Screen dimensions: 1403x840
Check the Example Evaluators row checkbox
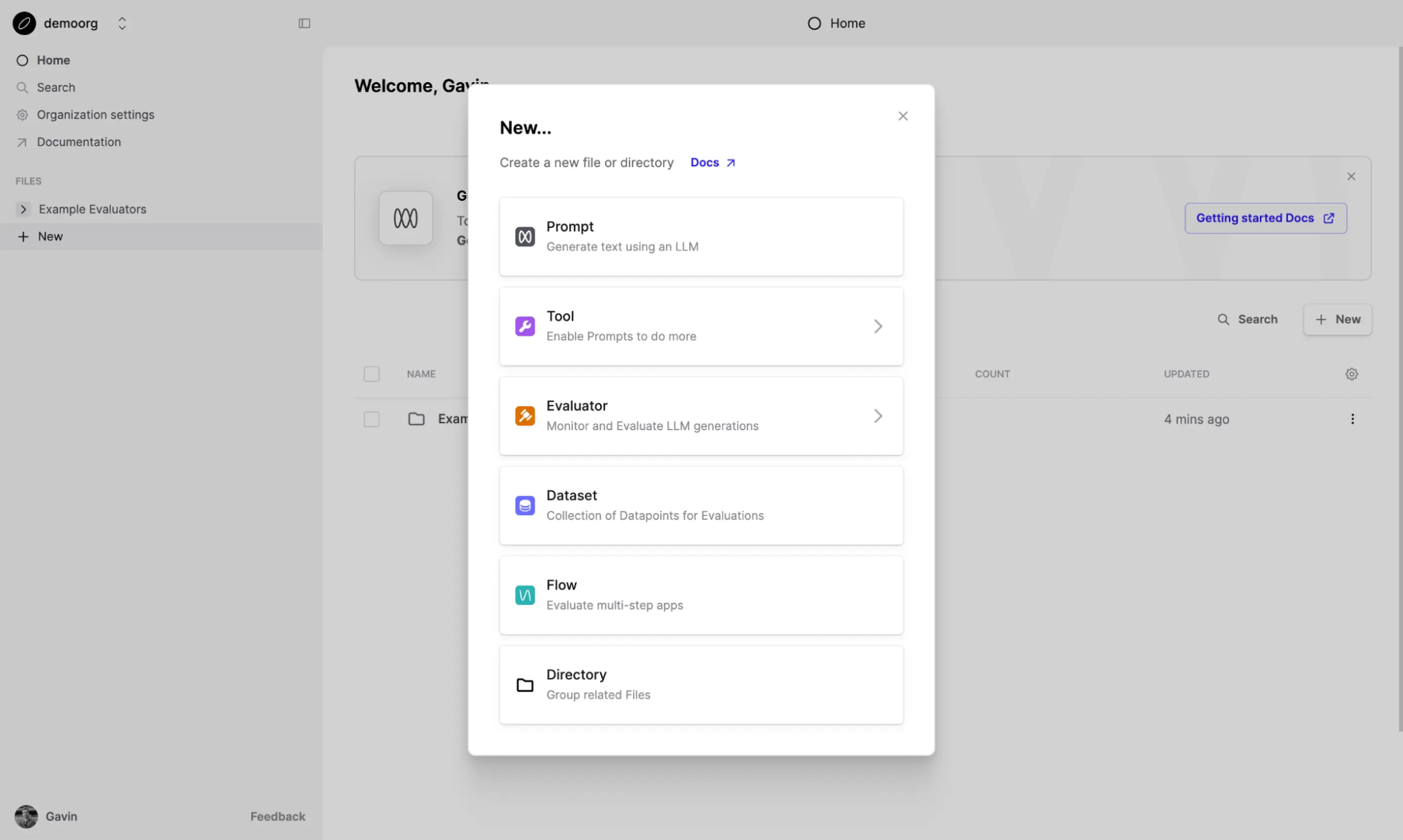pyautogui.click(x=371, y=418)
